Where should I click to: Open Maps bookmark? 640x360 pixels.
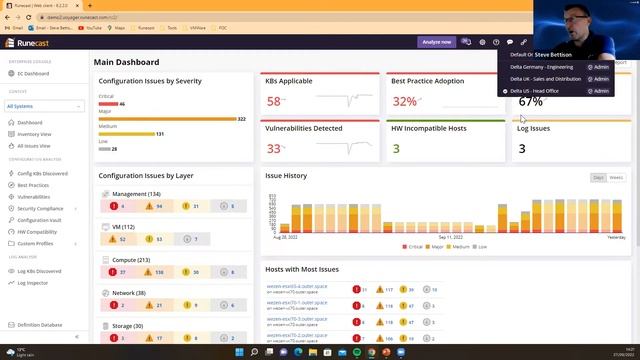[x=116, y=28]
